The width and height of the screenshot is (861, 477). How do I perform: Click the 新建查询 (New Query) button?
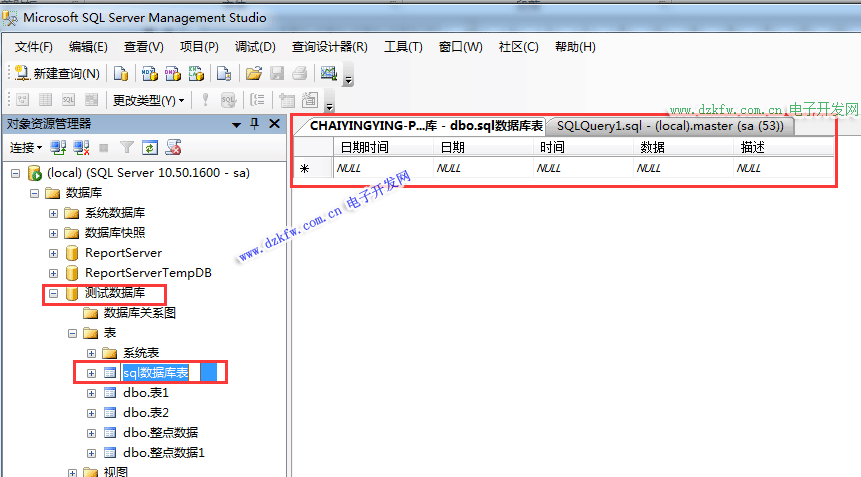[57, 73]
